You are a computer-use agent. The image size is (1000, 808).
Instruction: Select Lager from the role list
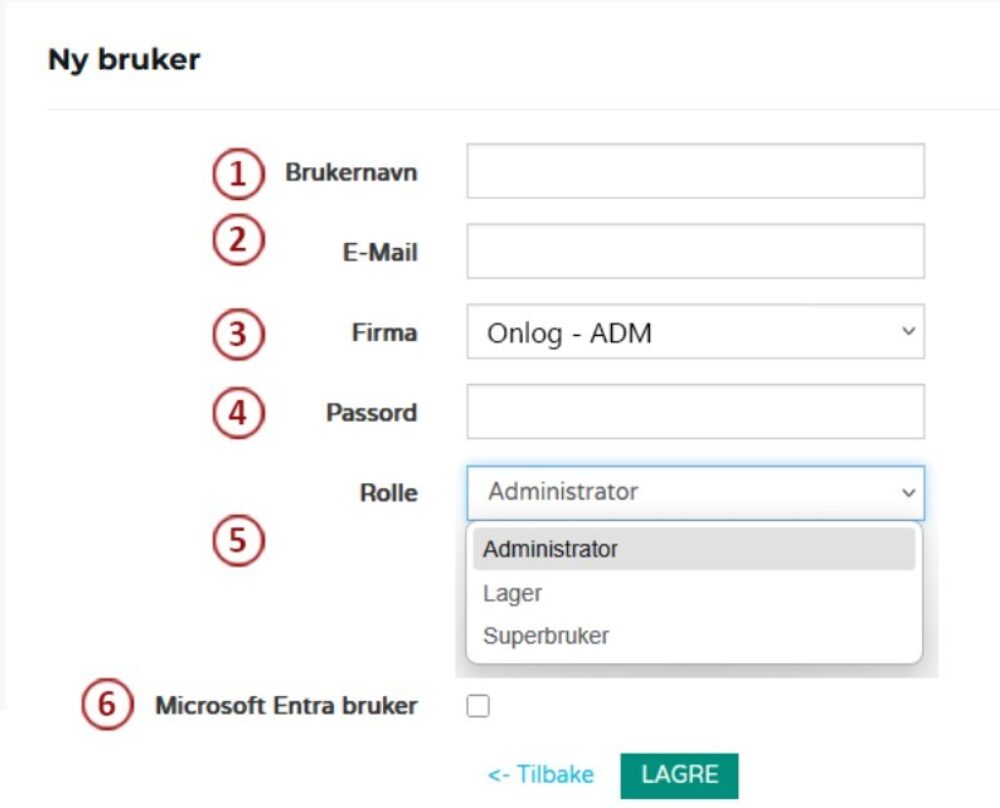[x=513, y=593]
